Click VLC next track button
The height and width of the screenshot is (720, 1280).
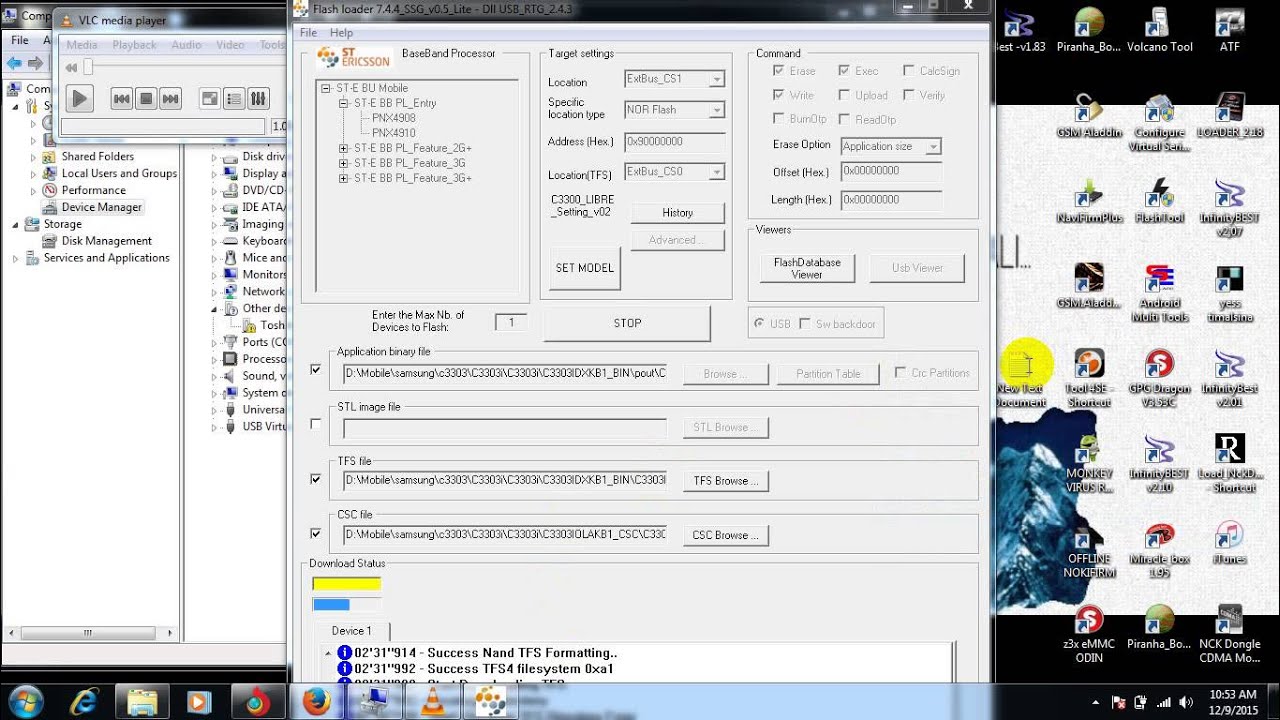[x=171, y=98]
